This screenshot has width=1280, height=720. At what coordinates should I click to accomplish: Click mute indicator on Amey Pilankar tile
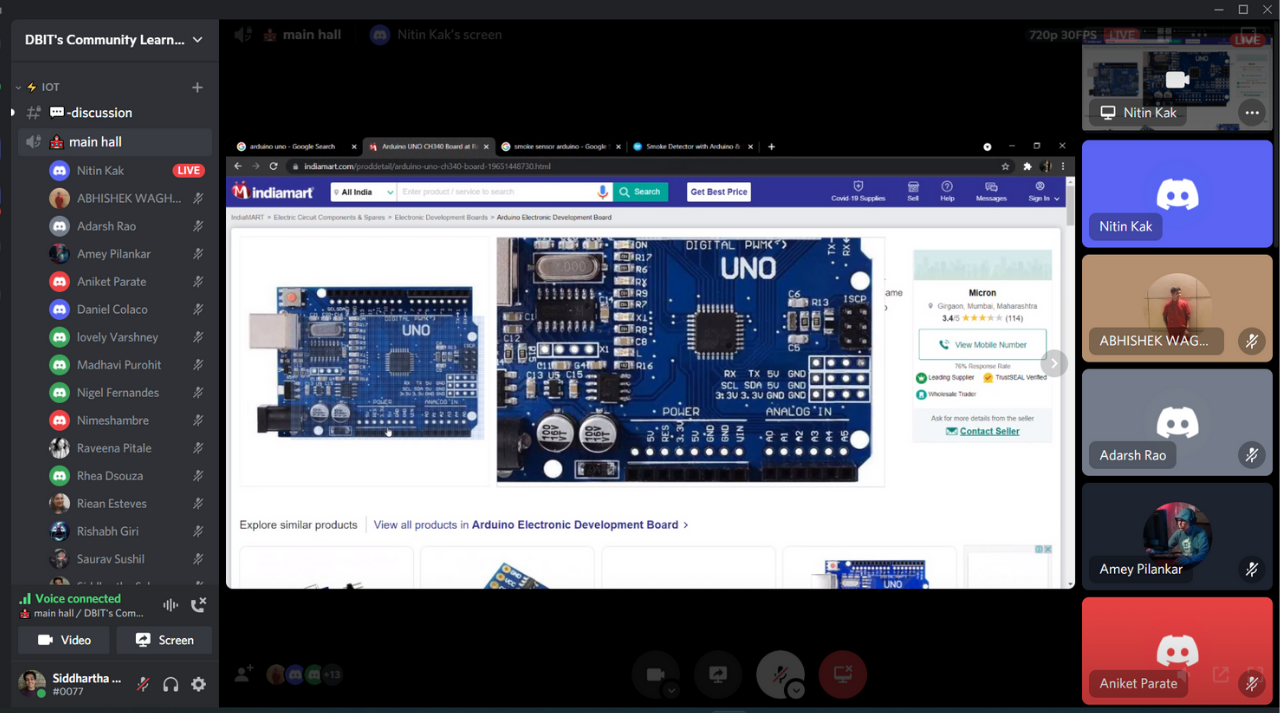pos(1252,569)
